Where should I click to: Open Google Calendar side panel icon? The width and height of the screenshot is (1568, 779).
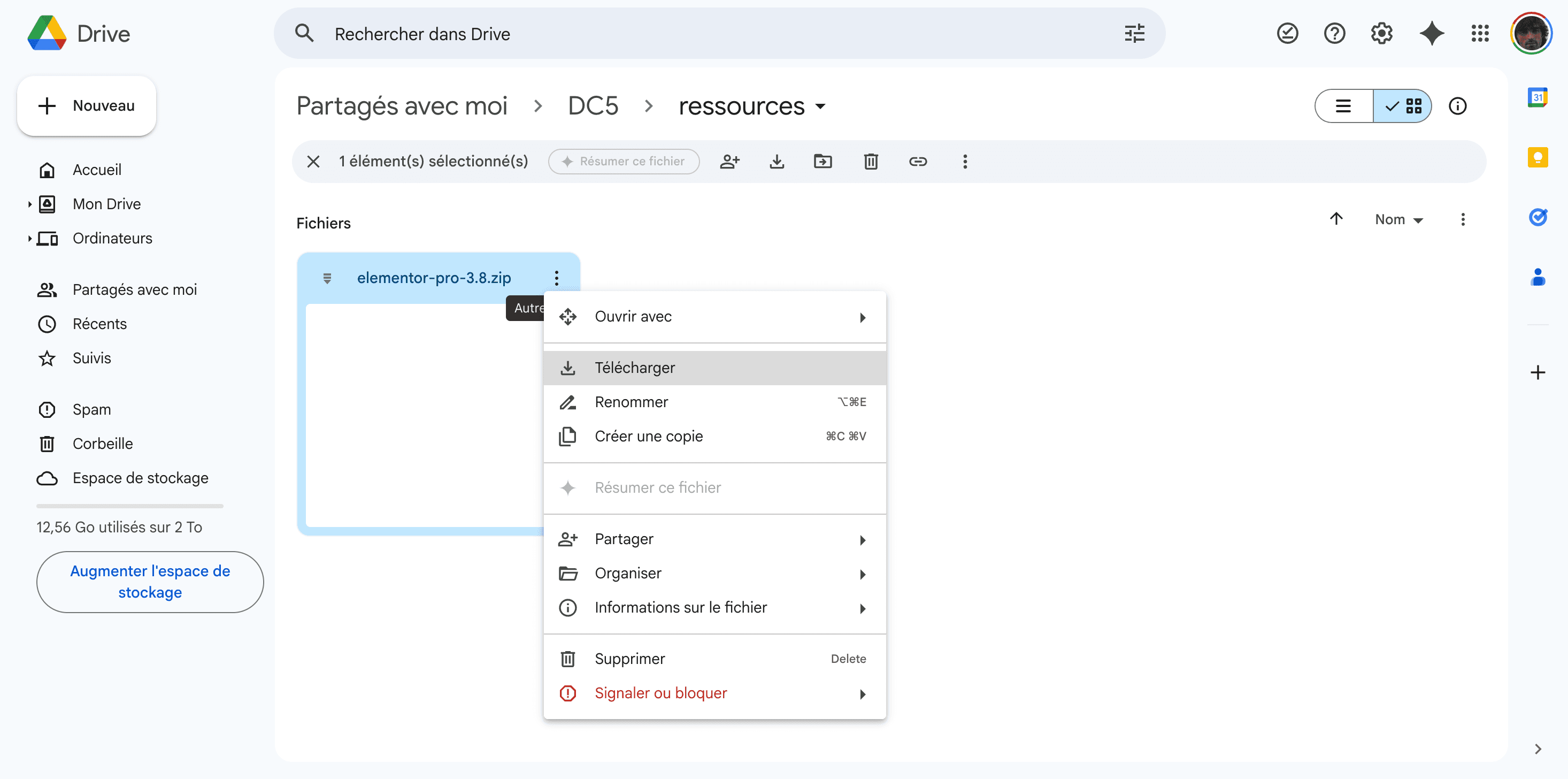tap(1538, 97)
